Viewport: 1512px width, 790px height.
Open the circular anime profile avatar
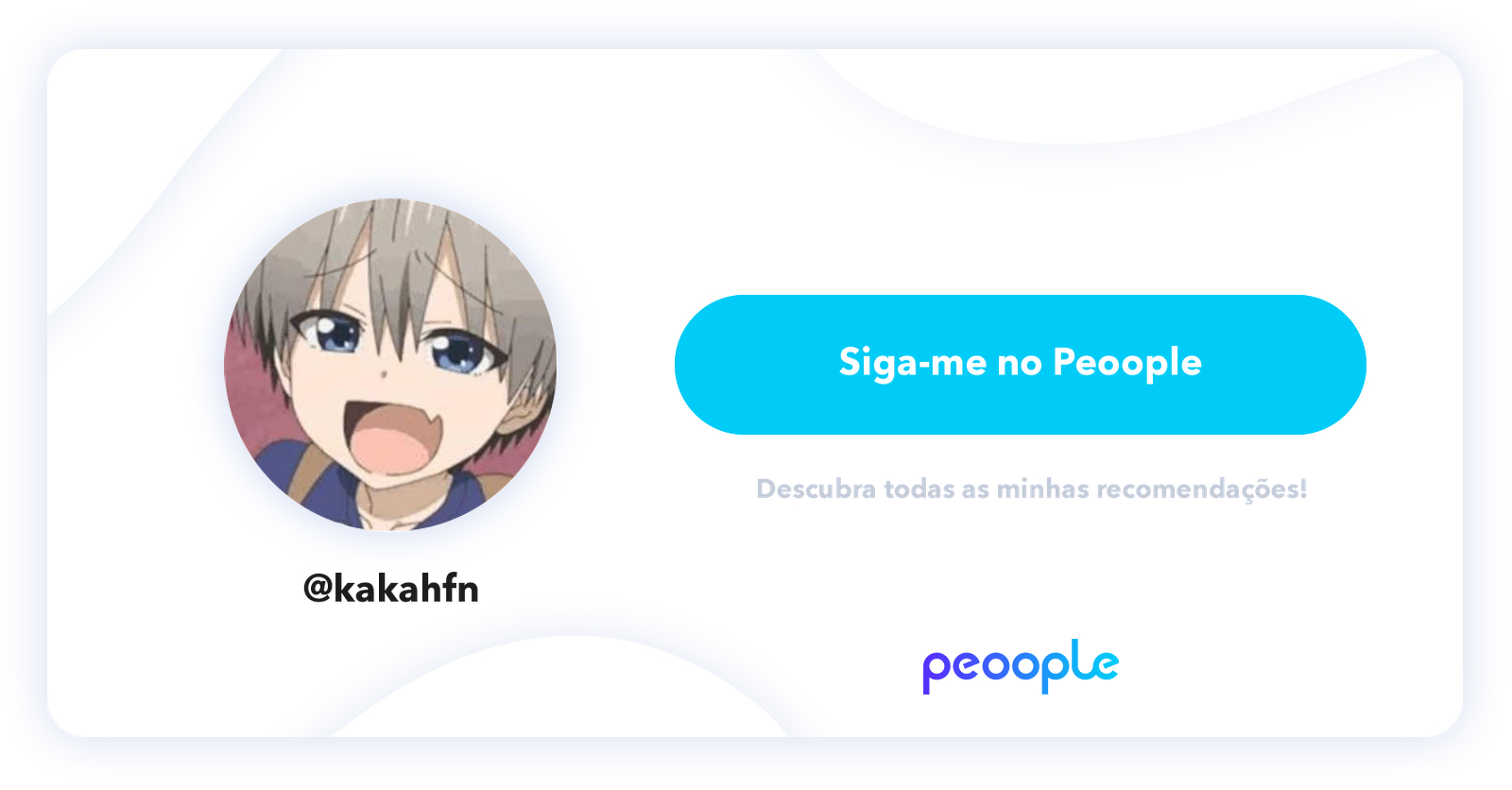point(390,365)
